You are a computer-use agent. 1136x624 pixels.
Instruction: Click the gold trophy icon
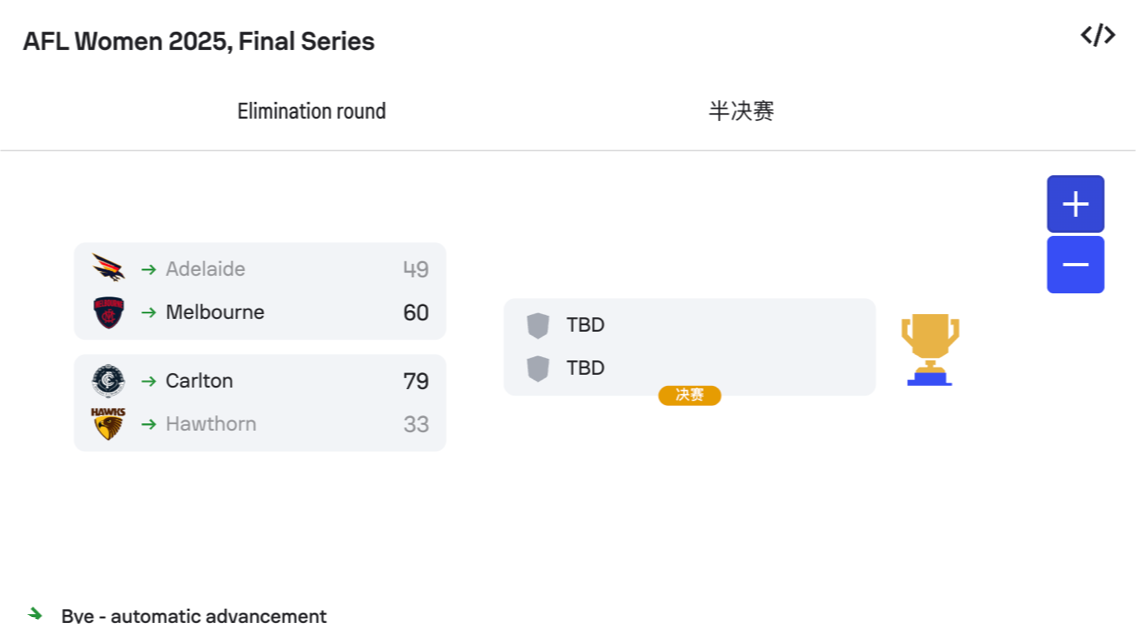(x=930, y=349)
